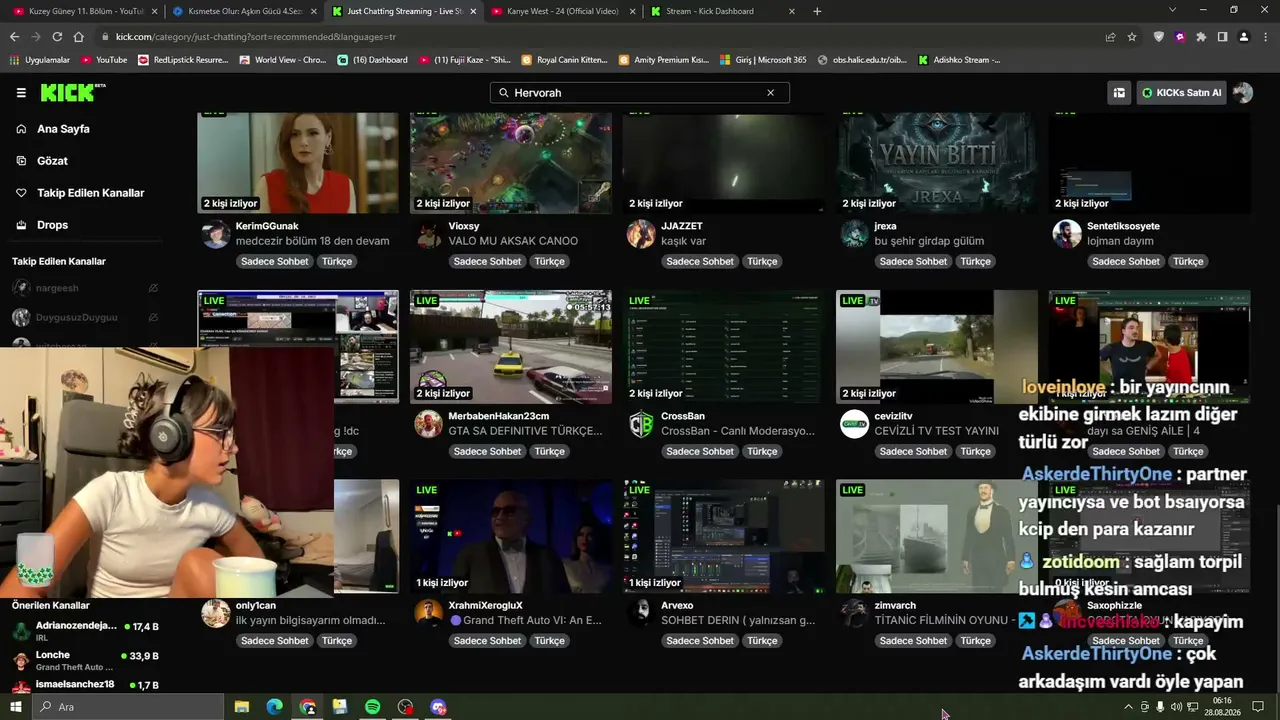Viewport: 1280px width, 720px height.
Task: Open stream title "VALO MU AKSAK CANOO"
Action: tap(513, 241)
